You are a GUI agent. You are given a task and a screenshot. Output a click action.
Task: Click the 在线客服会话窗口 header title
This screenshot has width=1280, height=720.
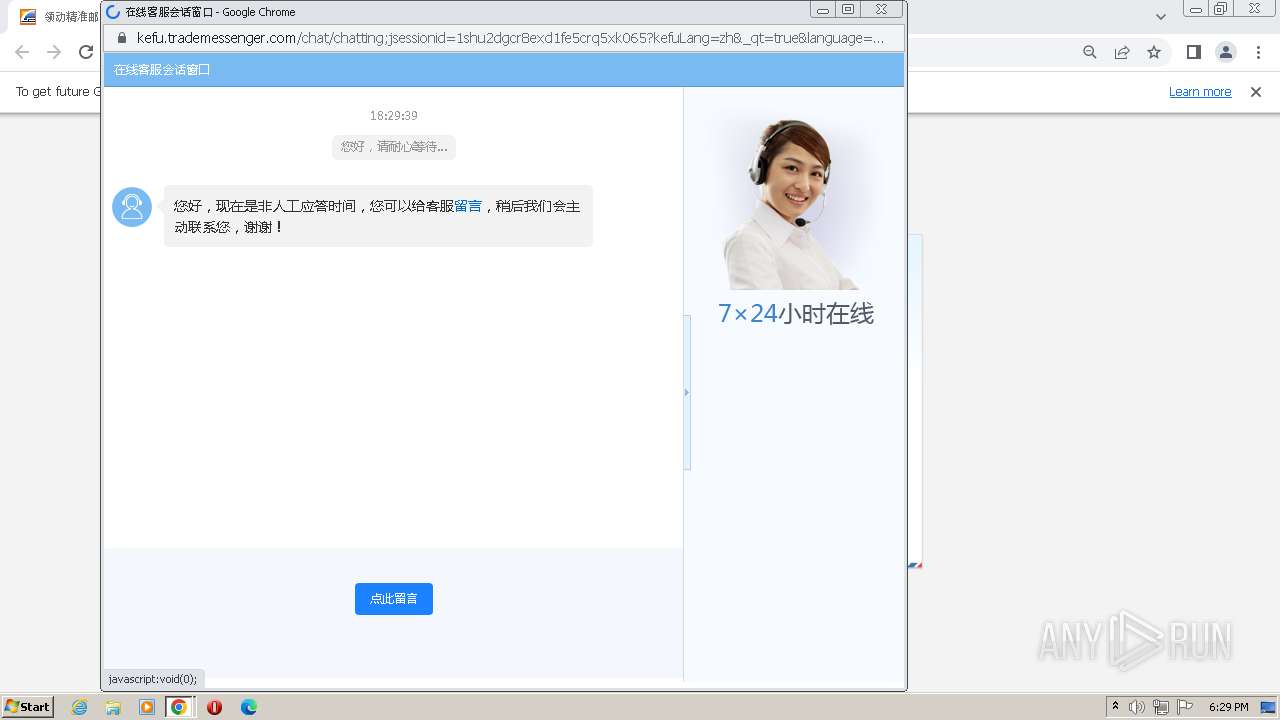pos(162,70)
